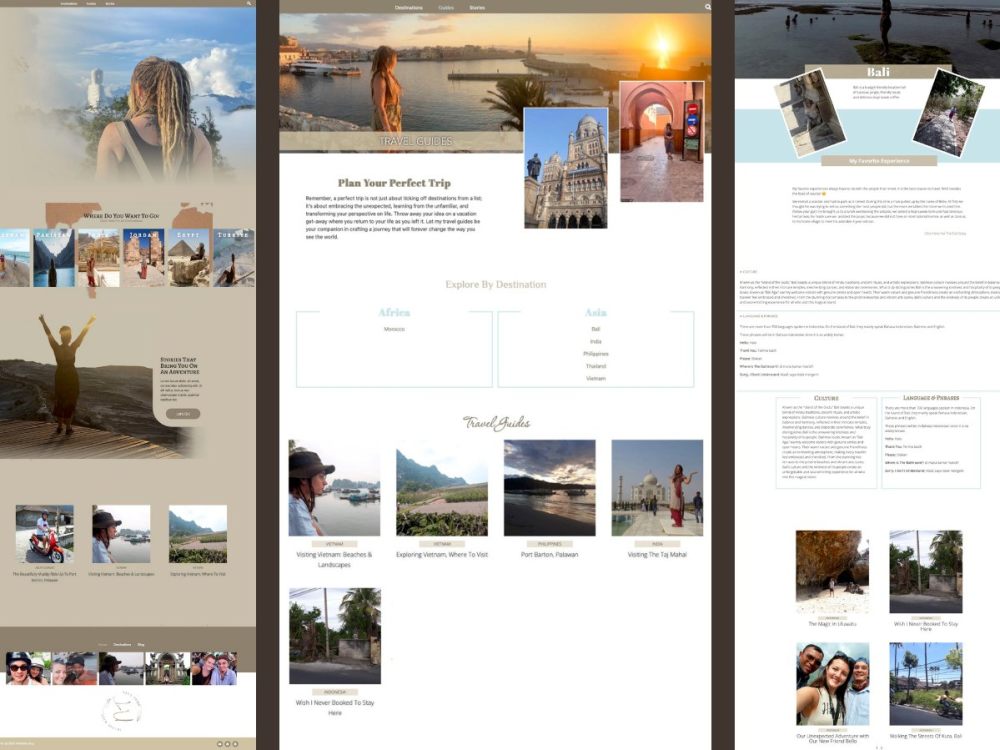Click Destinations link in home page footer
The width and height of the screenshot is (1000, 750).
pos(122,645)
